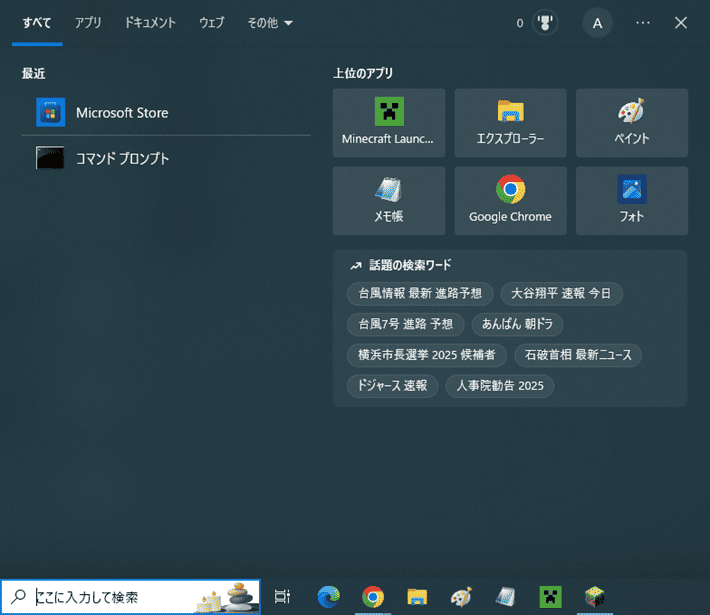The width and height of the screenshot is (710, 615).
Task: Switch to the アプリ tab
Action: [88, 23]
